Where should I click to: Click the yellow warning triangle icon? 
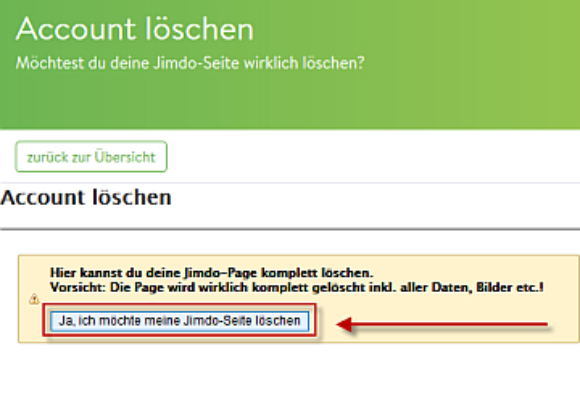click(34, 299)
